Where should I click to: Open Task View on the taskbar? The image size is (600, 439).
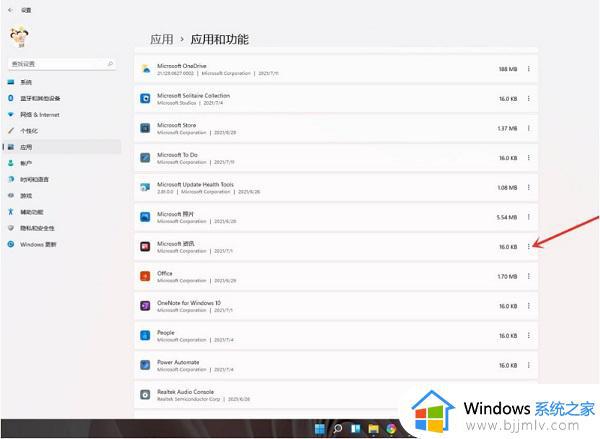355,429
